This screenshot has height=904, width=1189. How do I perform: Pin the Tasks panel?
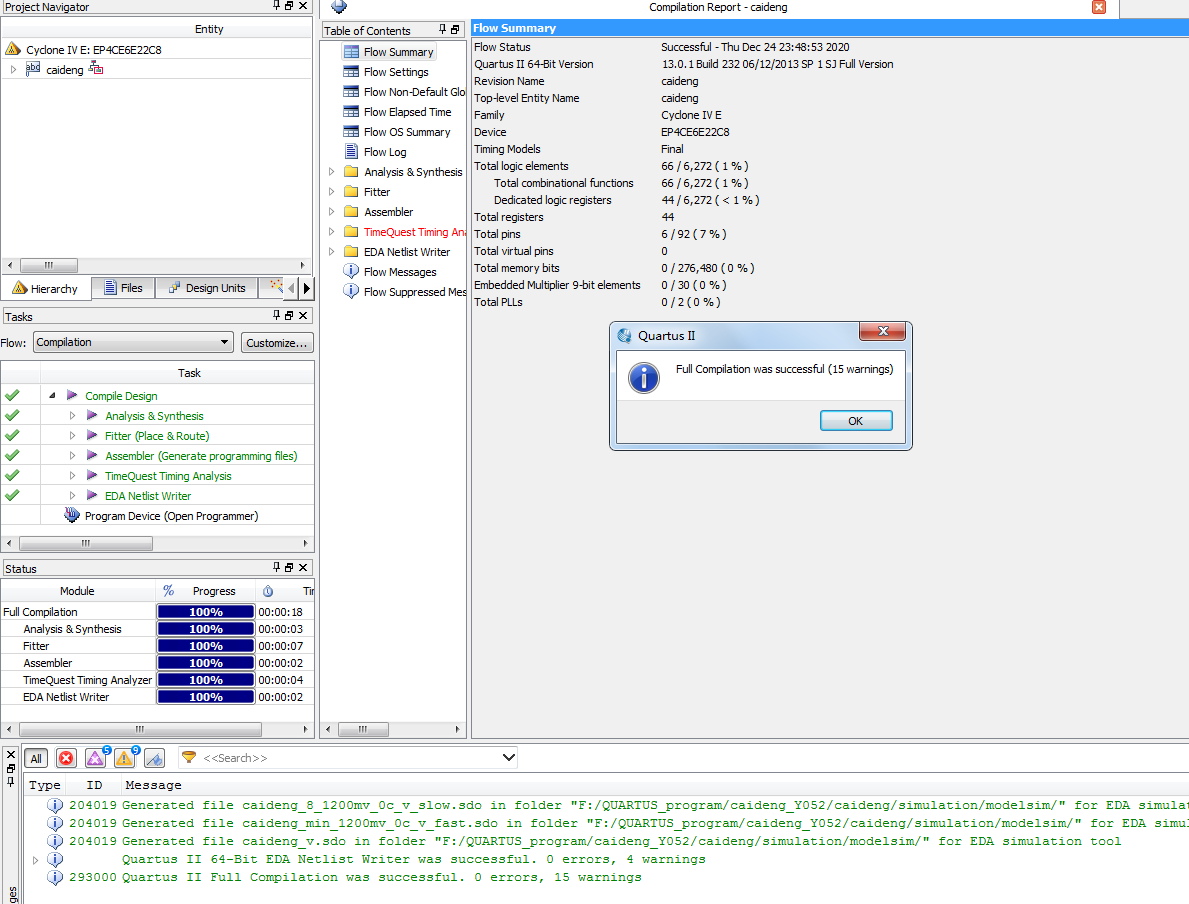tap(277, 316)
